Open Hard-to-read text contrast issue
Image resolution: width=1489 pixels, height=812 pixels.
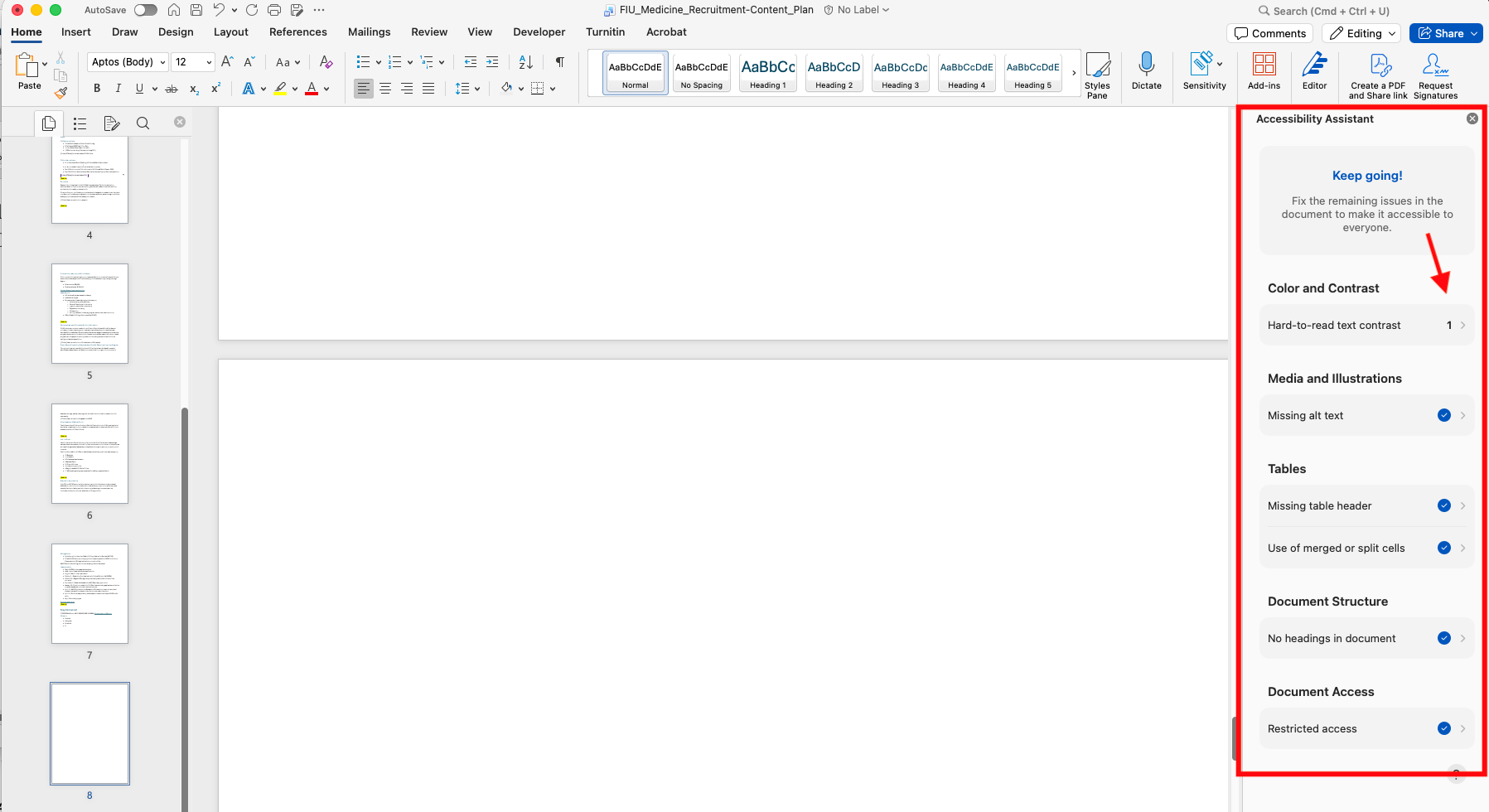pyautogui.click(x=1366, y=326)
